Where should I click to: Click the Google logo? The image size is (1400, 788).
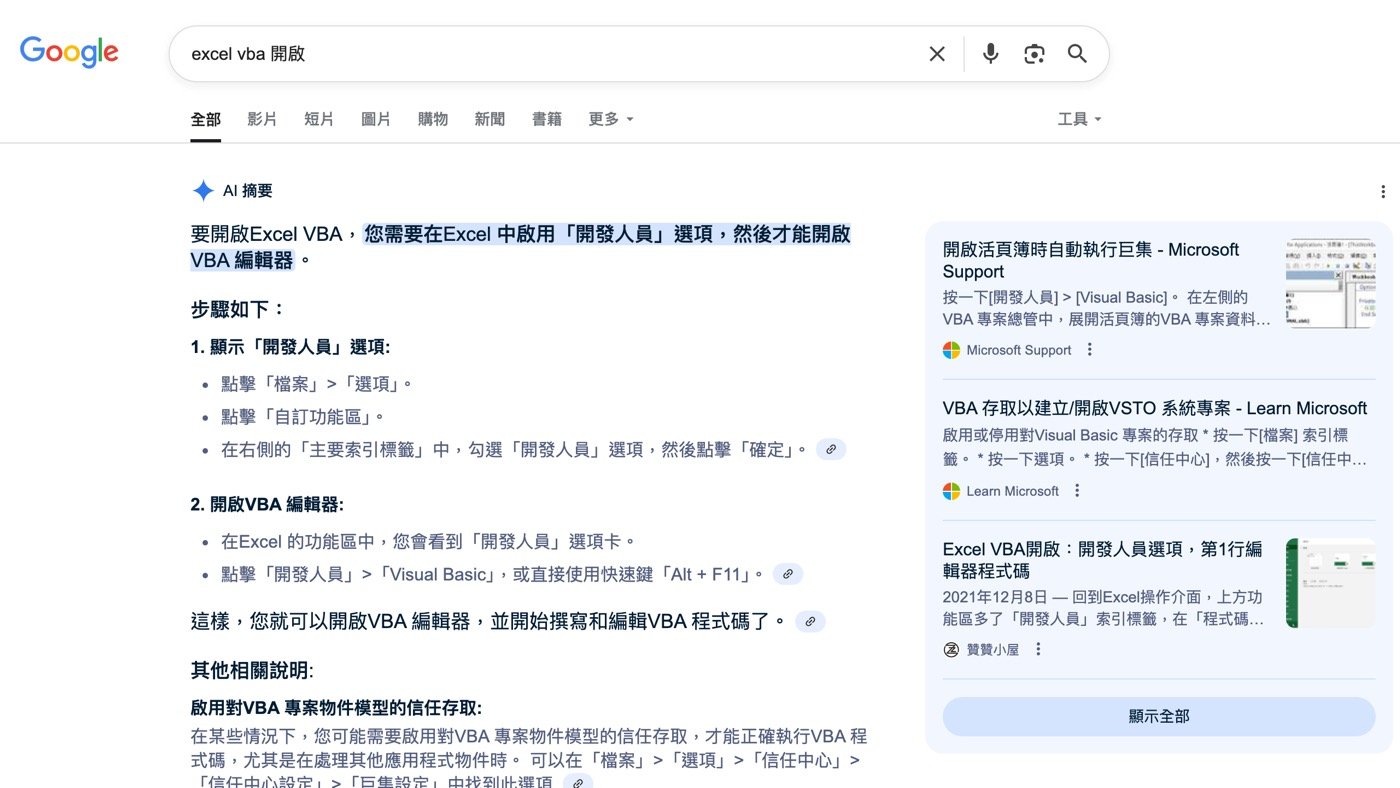69,52
